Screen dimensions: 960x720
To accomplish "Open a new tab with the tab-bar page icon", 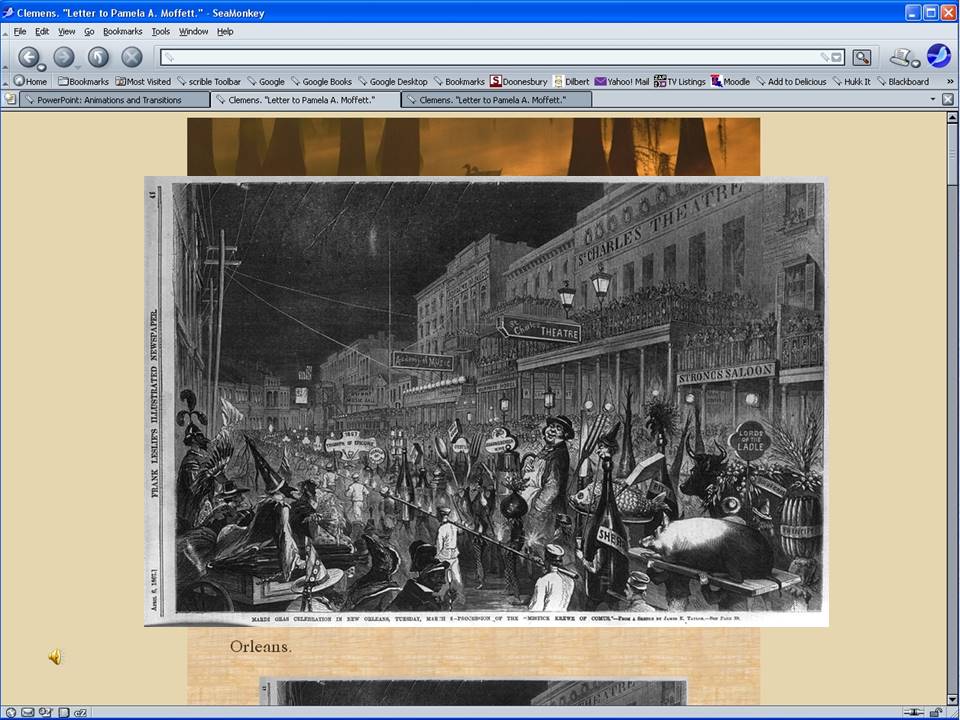I will (x=10, y=99).
